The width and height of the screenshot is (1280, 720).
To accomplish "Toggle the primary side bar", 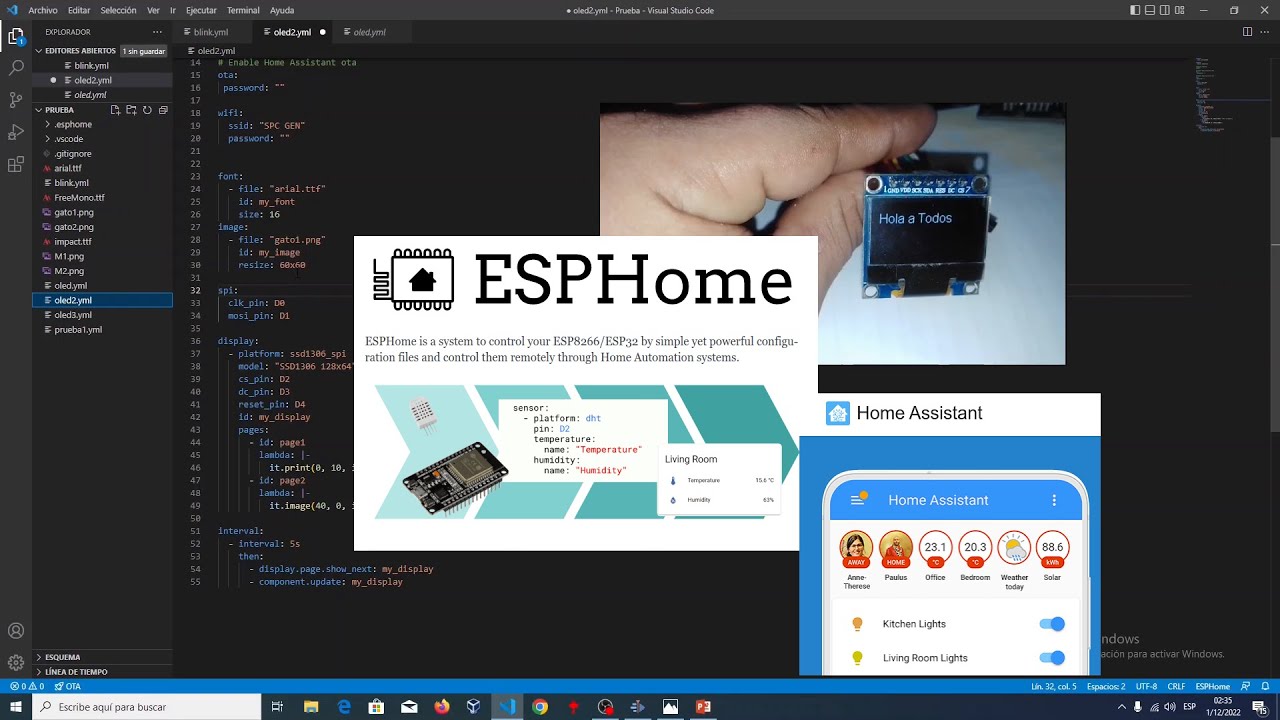I will click(1135, 10).
